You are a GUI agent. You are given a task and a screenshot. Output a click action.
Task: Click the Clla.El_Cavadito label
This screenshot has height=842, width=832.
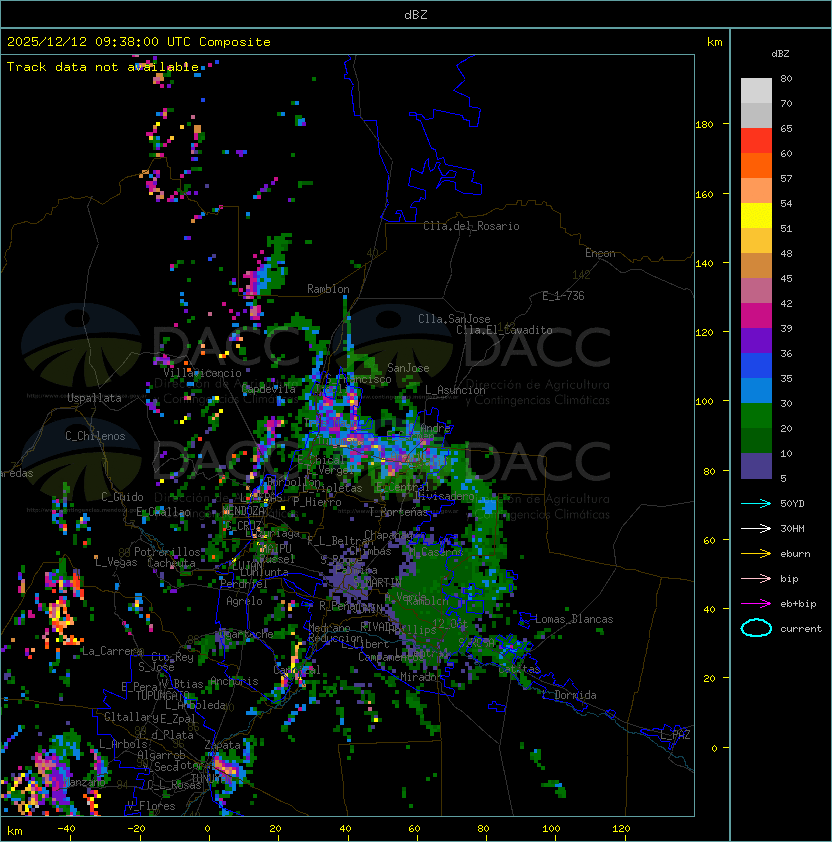[504, 330]
